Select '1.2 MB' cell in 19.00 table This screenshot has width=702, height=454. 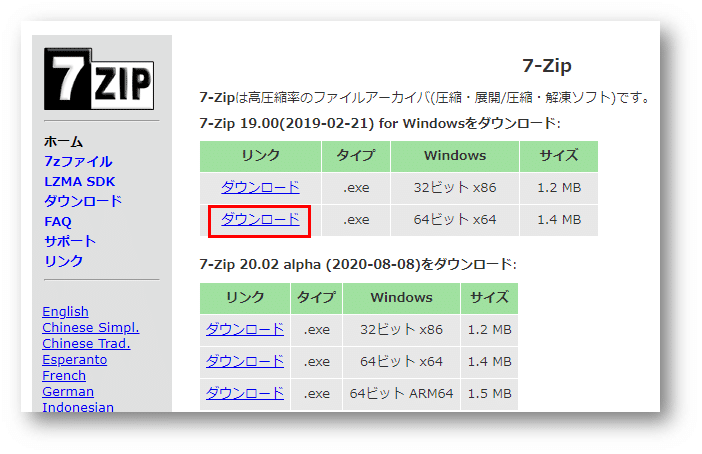point(559,188)
